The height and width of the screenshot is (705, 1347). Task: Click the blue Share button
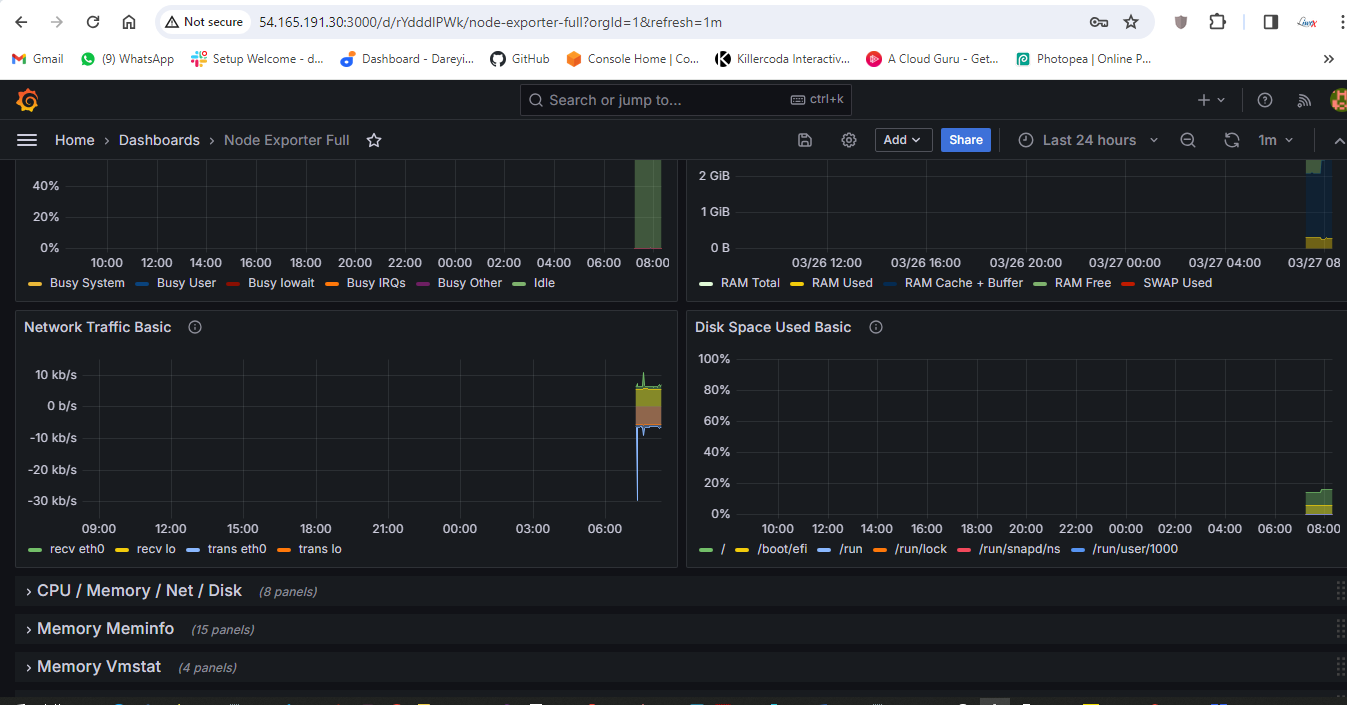965,140
